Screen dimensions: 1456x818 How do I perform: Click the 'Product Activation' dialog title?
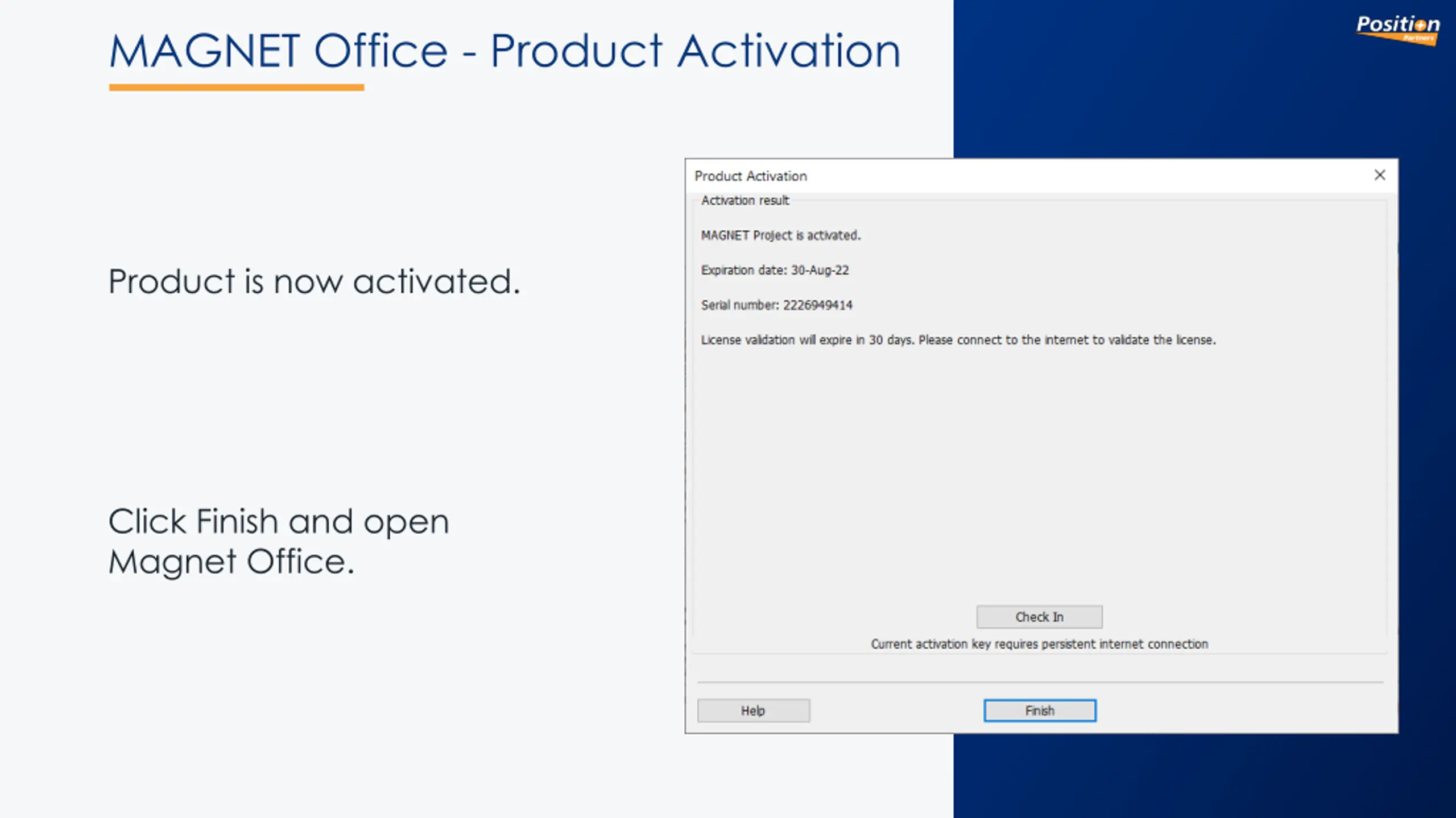coord(751,176)
